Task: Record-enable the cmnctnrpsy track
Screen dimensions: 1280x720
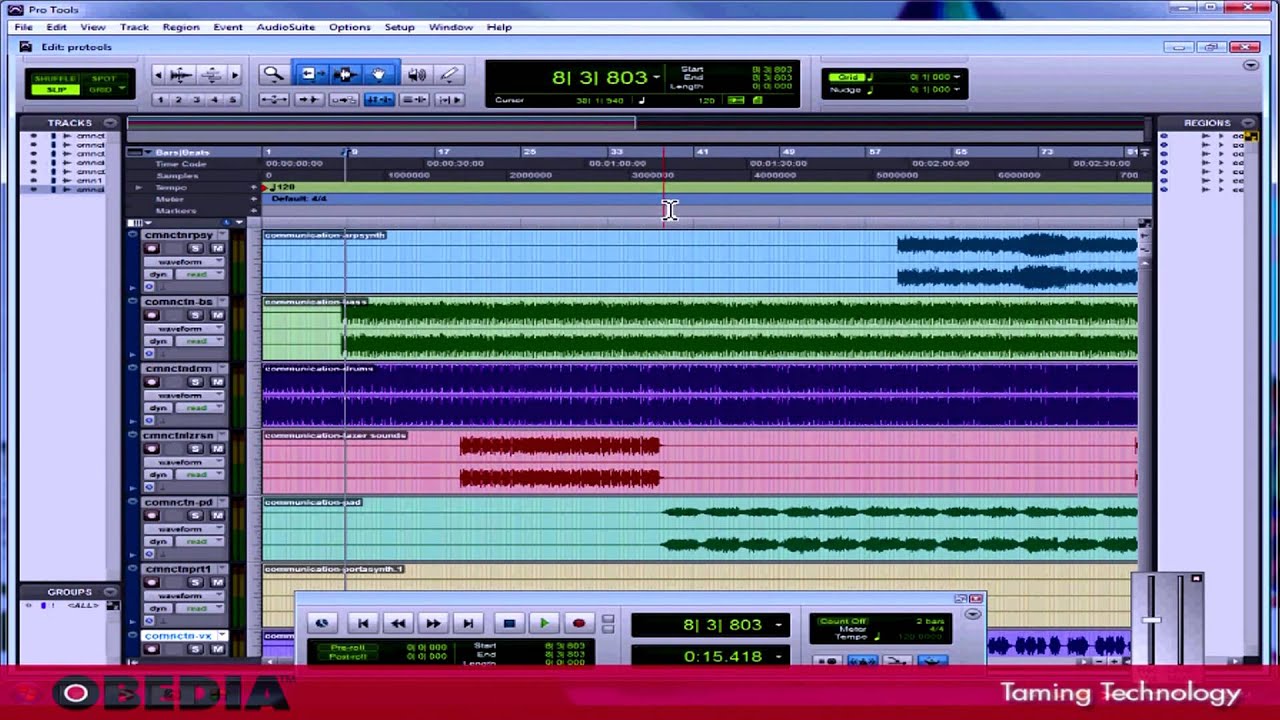Action: (153, 248)
